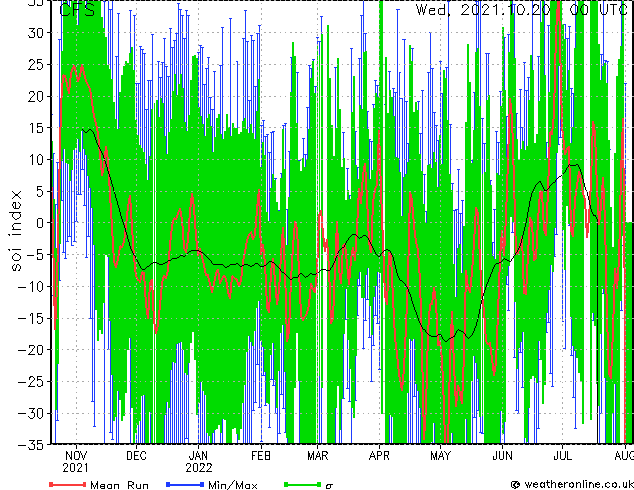Click the DEC month label
Viewport: 634px width, 490px height.
click(136, 456)
